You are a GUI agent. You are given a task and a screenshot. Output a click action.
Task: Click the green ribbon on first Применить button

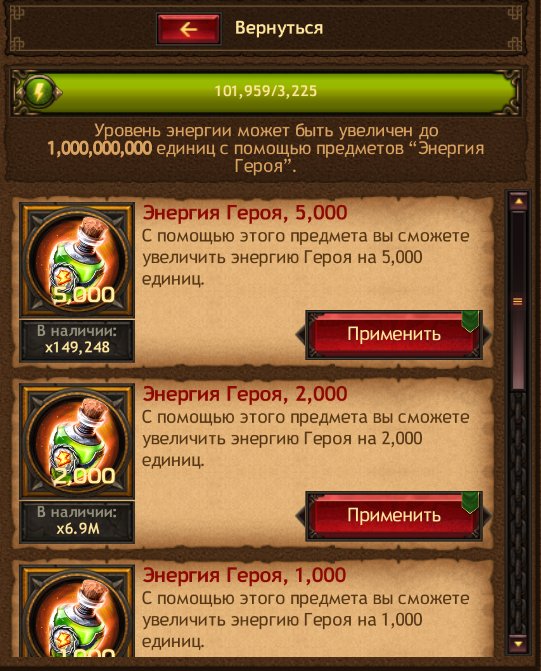tap(470, 321)
